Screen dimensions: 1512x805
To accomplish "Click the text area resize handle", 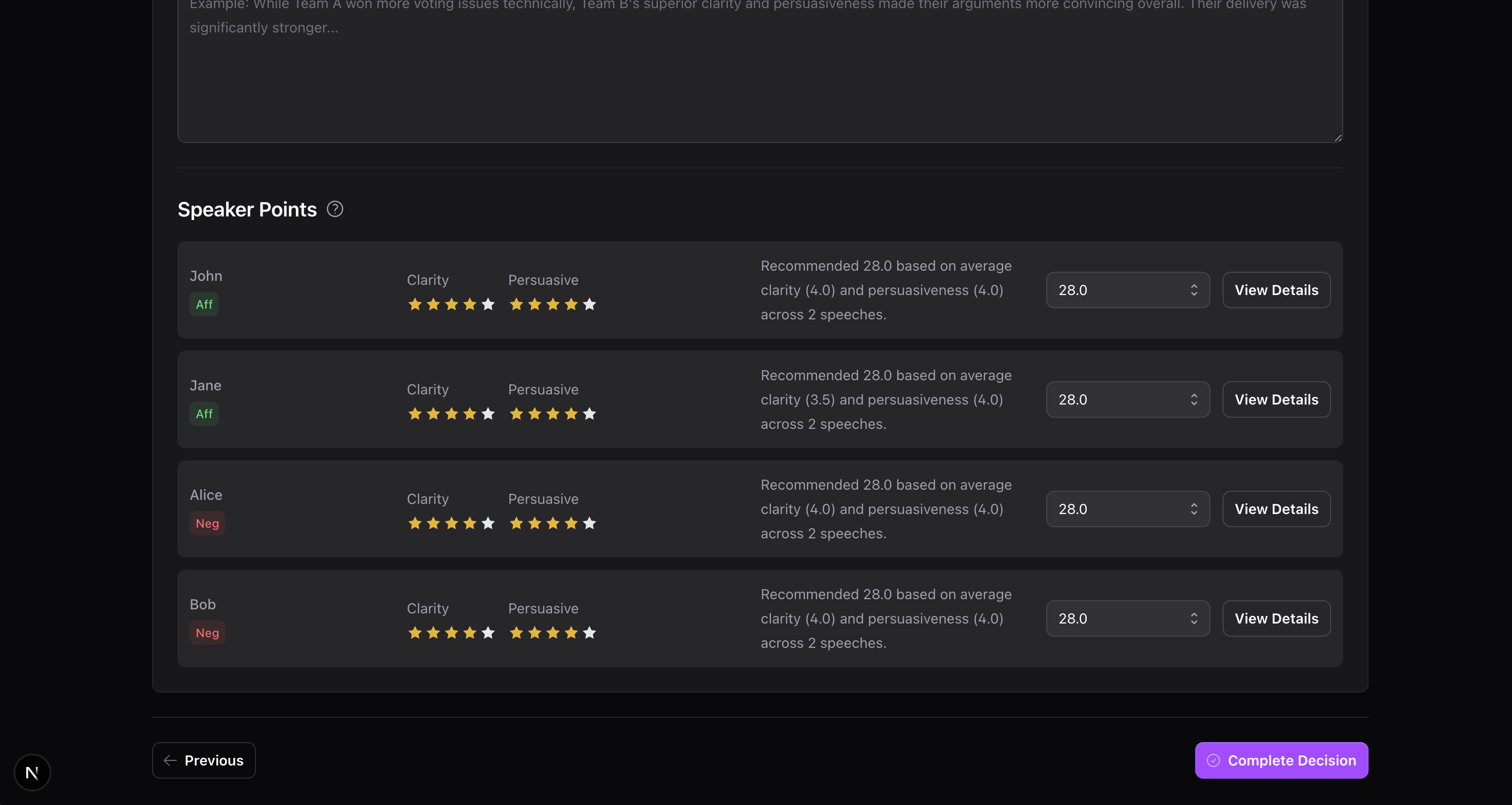I will coord(1338,138).
